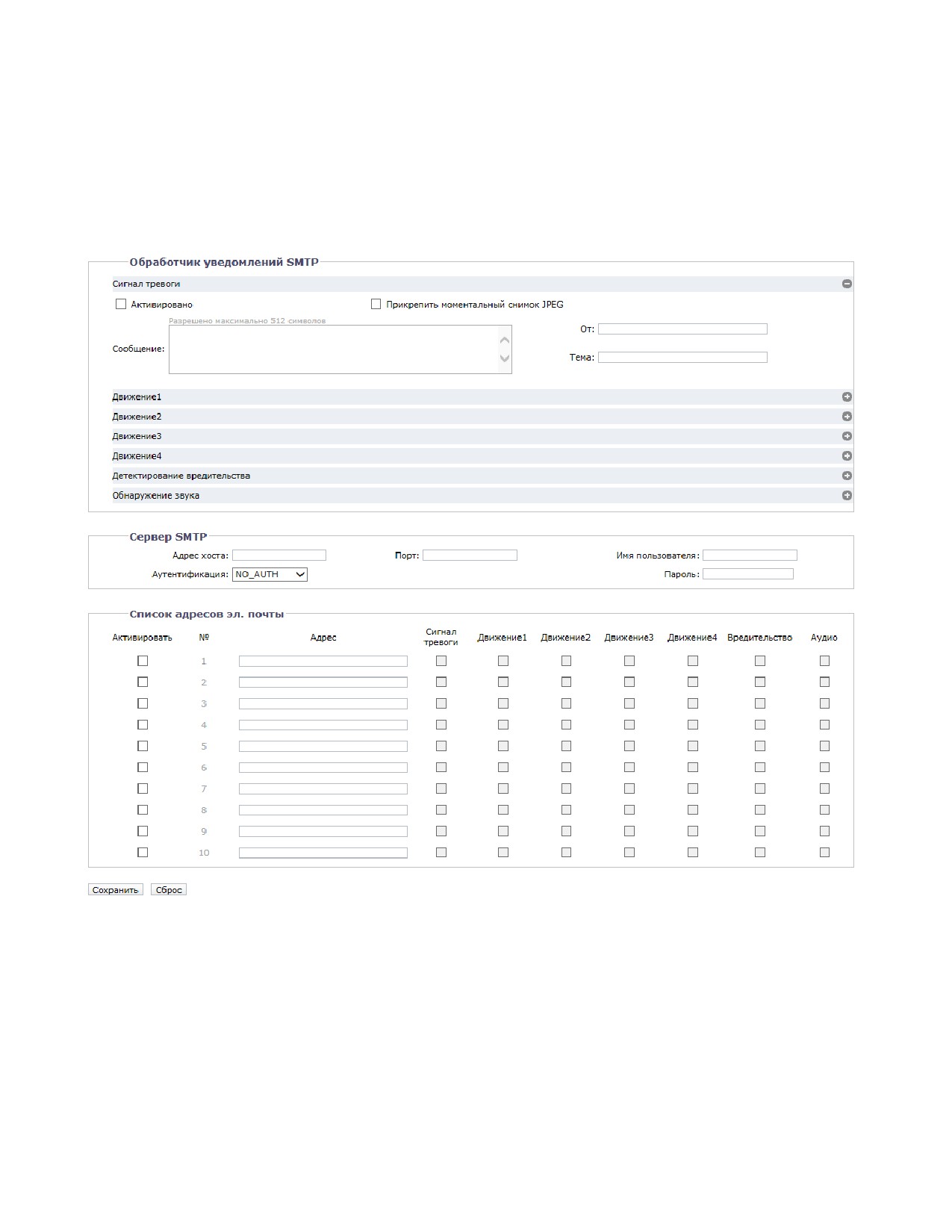This screenshot has height=1232, width=952.
Task: Toggle Движение2 checkbox in row 2
Action: tap(566, 682)
